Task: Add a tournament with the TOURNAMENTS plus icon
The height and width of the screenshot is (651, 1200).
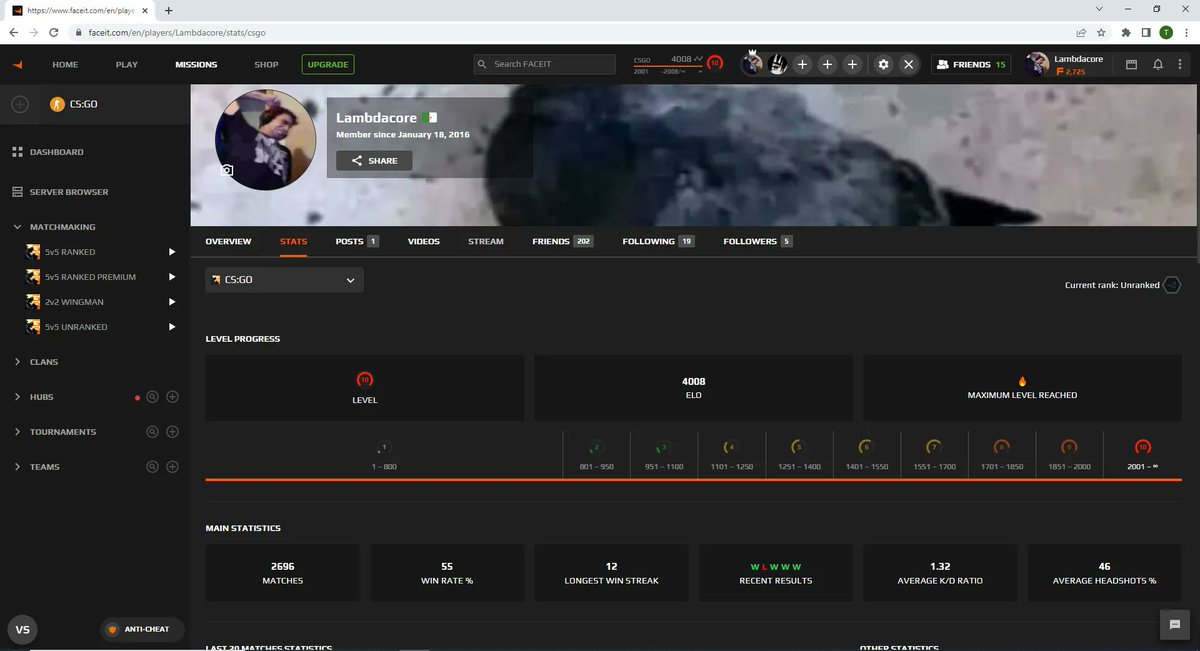Action: tap(172, 432)
